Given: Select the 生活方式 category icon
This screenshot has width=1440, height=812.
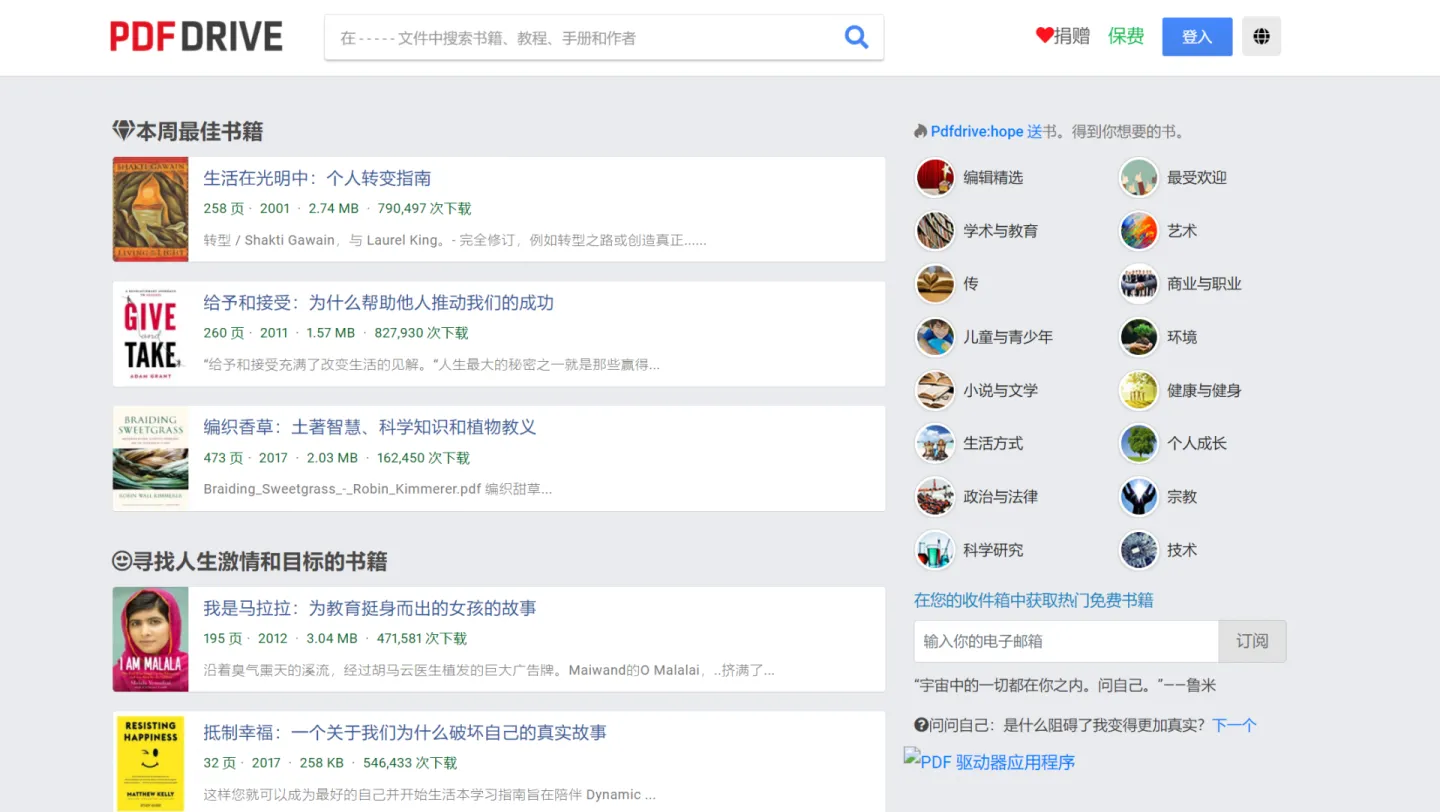Looking at the screenshot, I should [x=935, y=443].
